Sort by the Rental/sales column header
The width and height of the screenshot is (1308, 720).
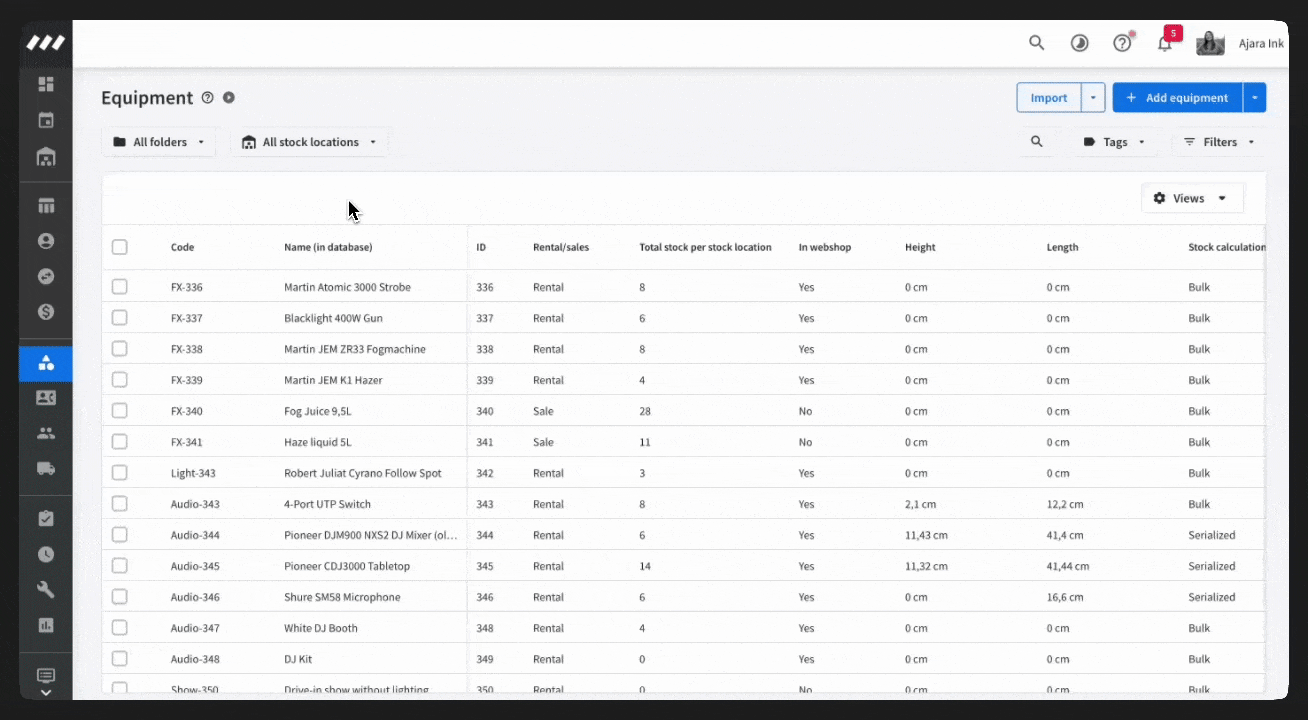click(561, 247)
